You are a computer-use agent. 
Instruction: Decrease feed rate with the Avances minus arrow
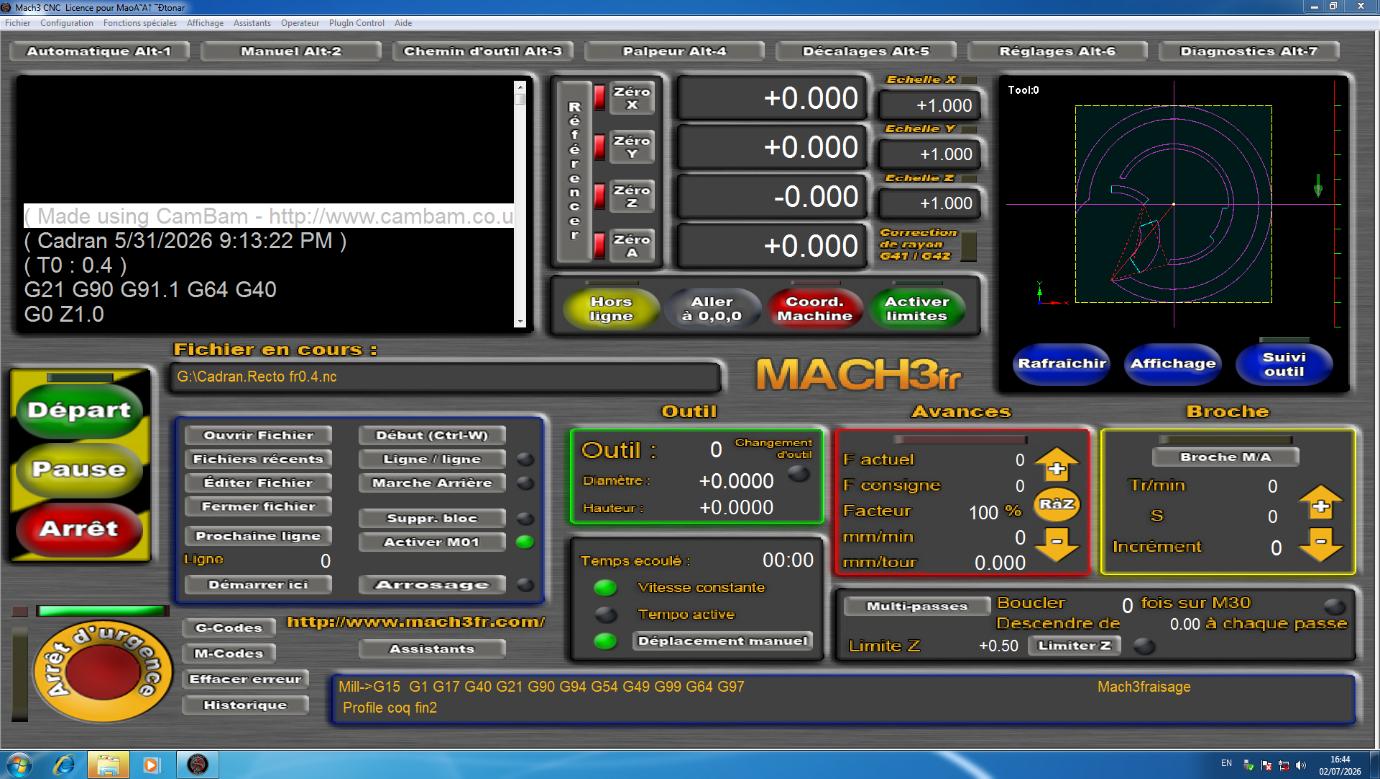(x=1056, y=543)
